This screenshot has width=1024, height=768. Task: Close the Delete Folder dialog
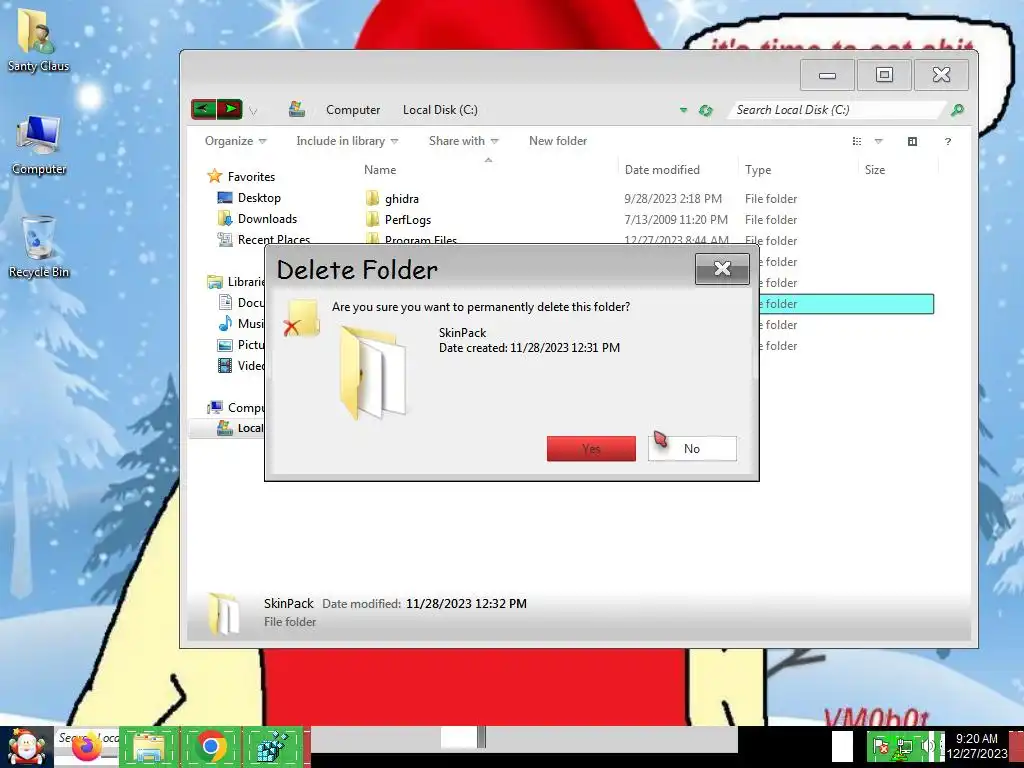pos(722,268)
